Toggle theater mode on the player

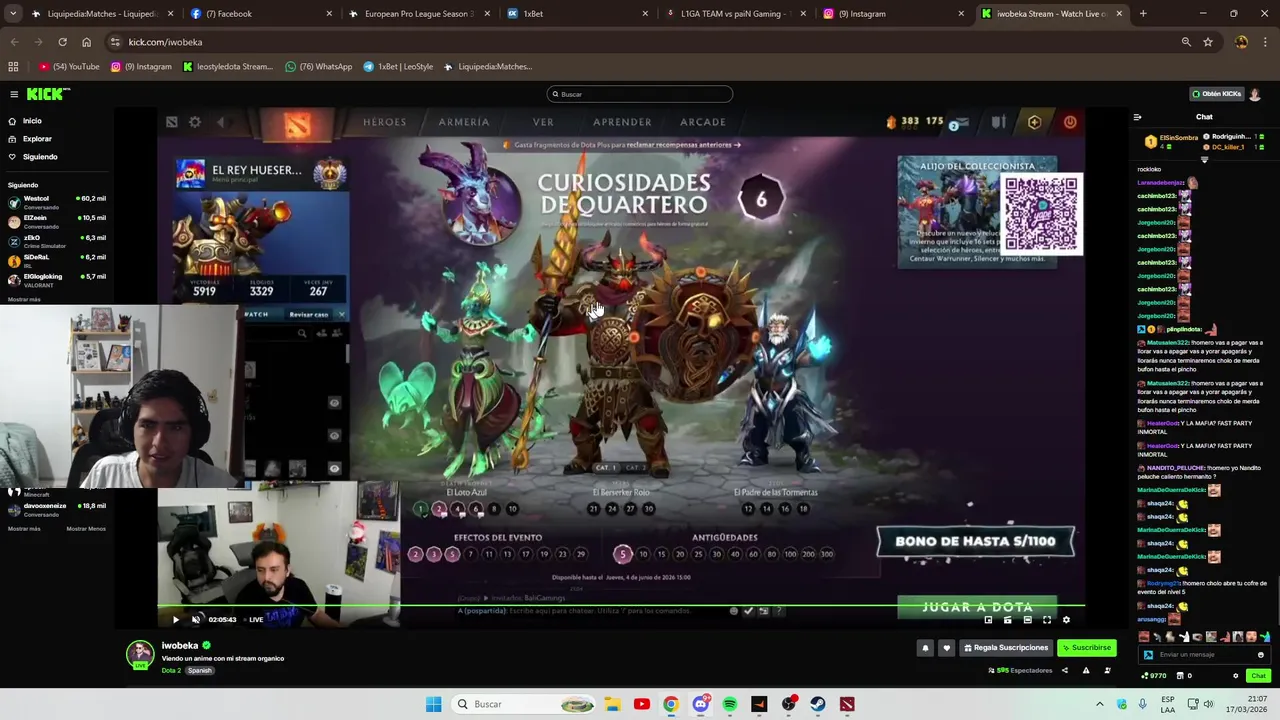point(1027,620)
